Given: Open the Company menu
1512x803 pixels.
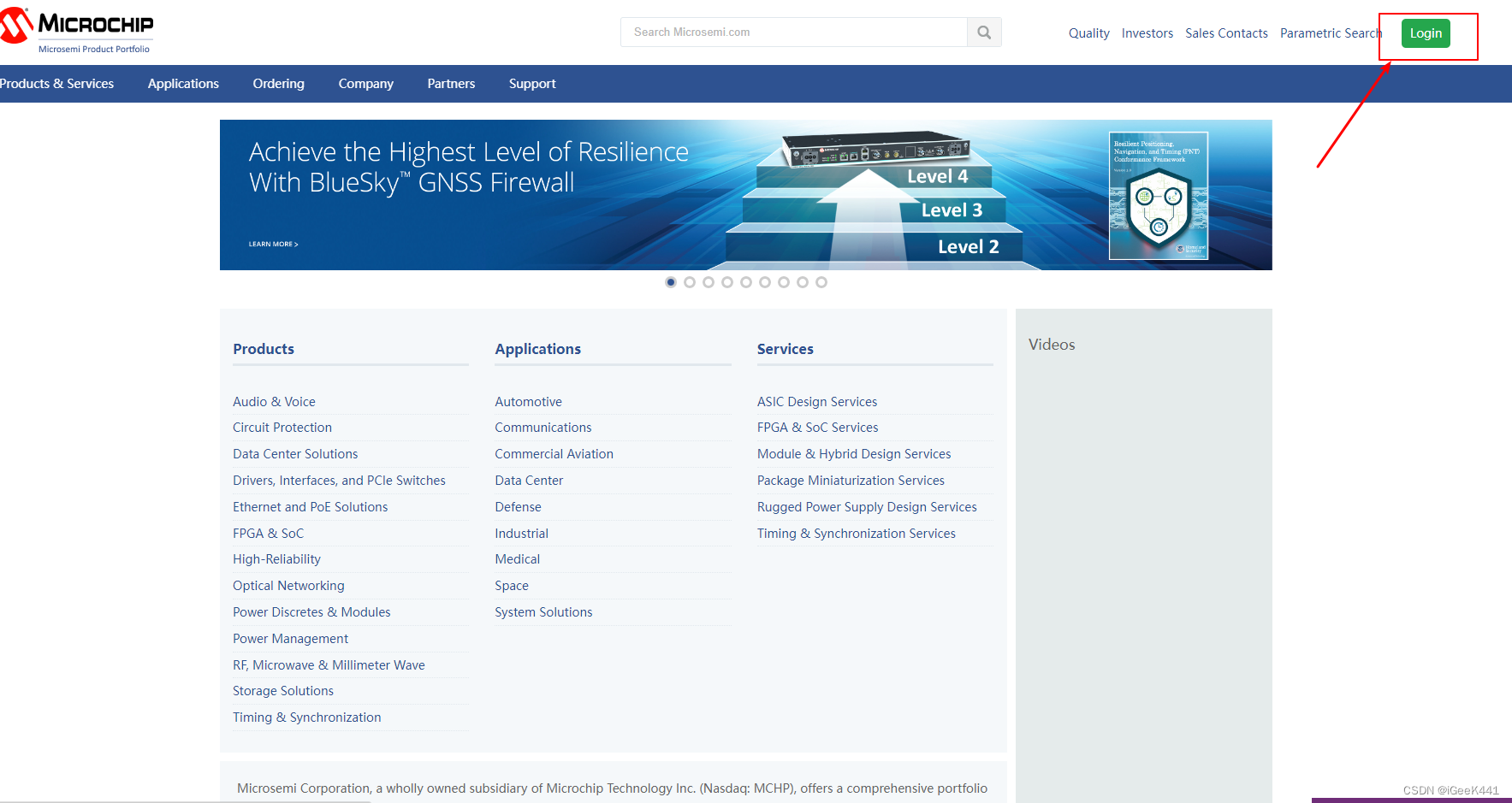Looking at the screenshot, I should [365, 84].
